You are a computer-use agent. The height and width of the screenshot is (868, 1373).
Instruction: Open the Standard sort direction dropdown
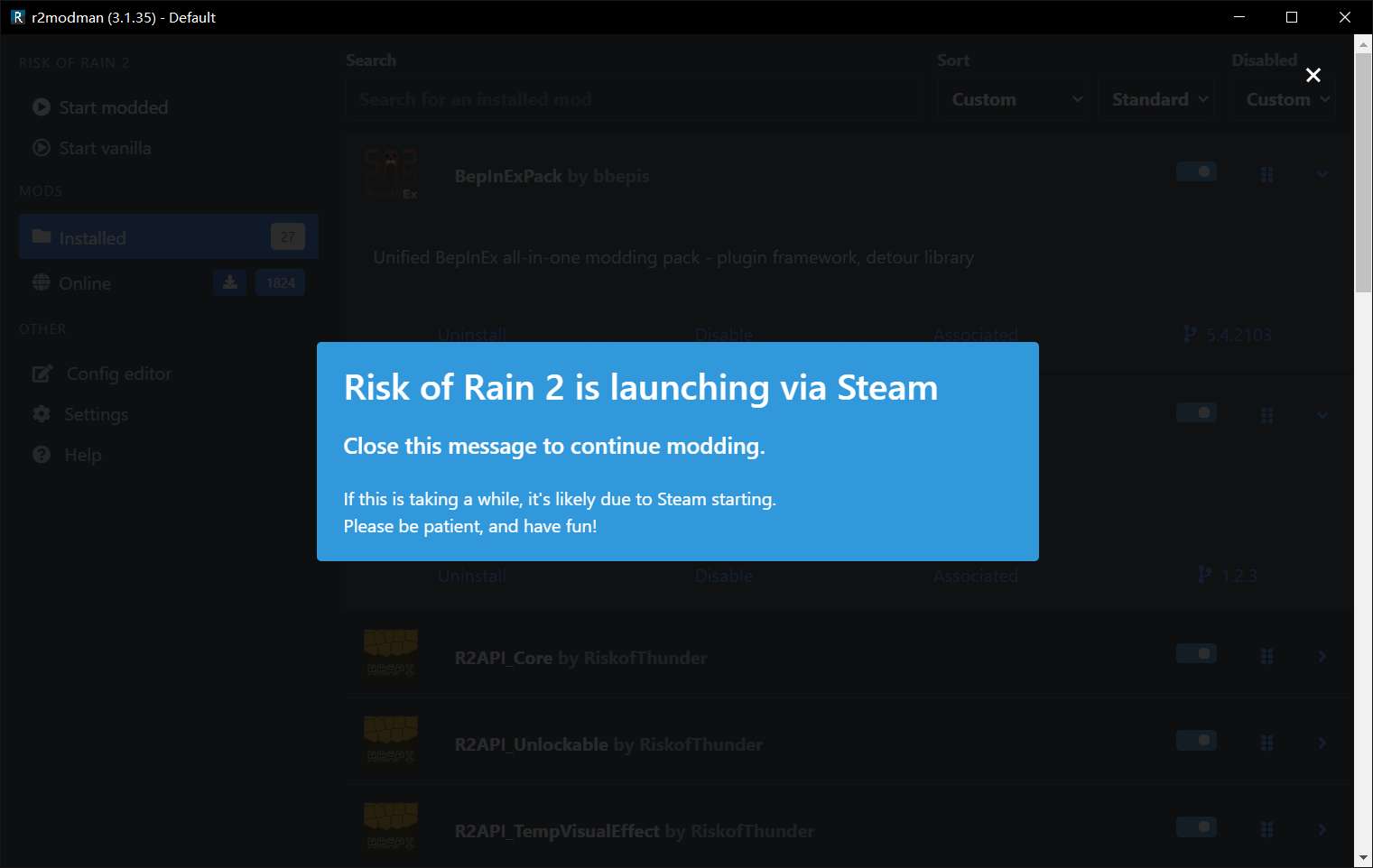[1158, 99]
